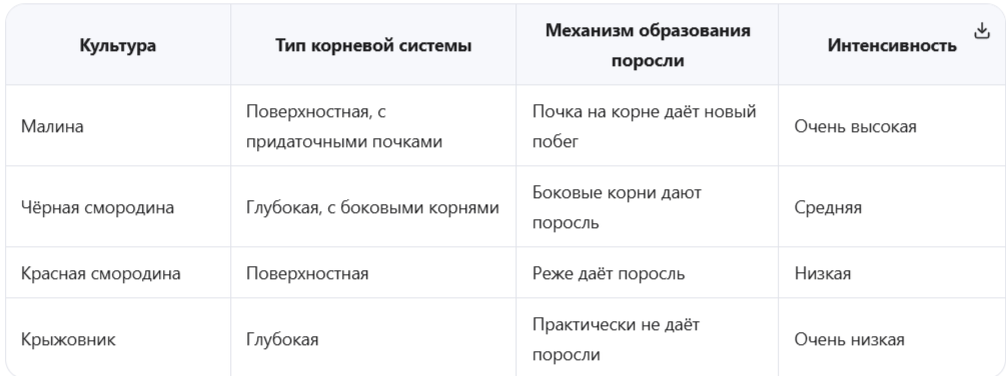1006x376 pixels.
Task: Select the Малина cell
Action: pos(52,126)
